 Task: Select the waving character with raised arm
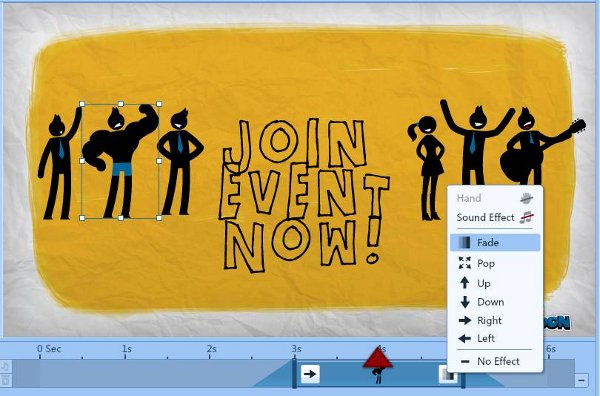pos(60,164)
